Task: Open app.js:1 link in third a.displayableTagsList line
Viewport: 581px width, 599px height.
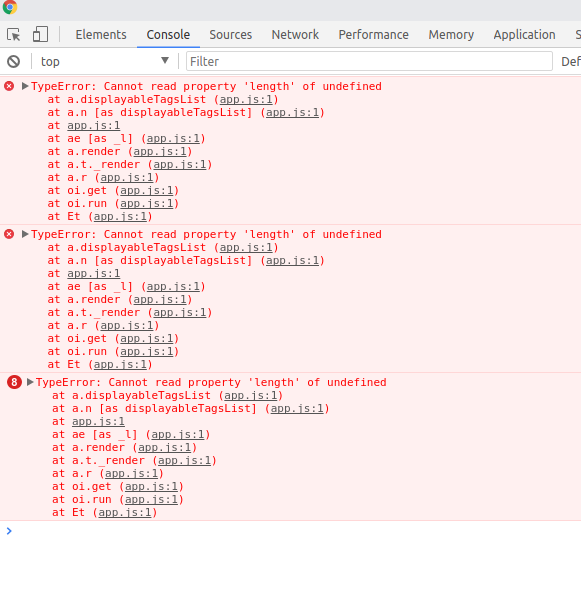Action: [x=251, y=395]
